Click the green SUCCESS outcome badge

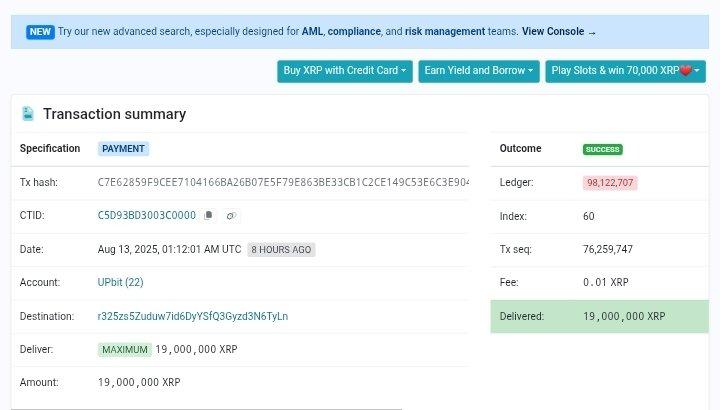tap(602, 149)
